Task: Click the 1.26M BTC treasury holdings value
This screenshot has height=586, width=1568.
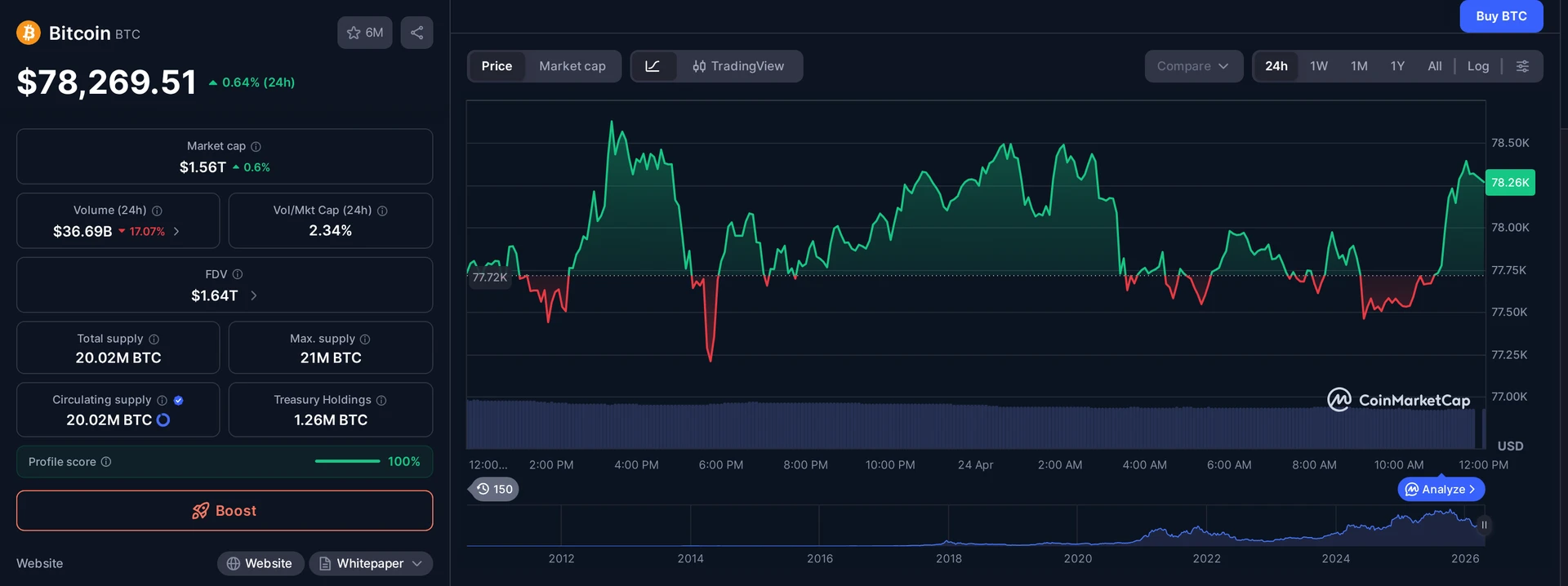Action: point(331,420)
